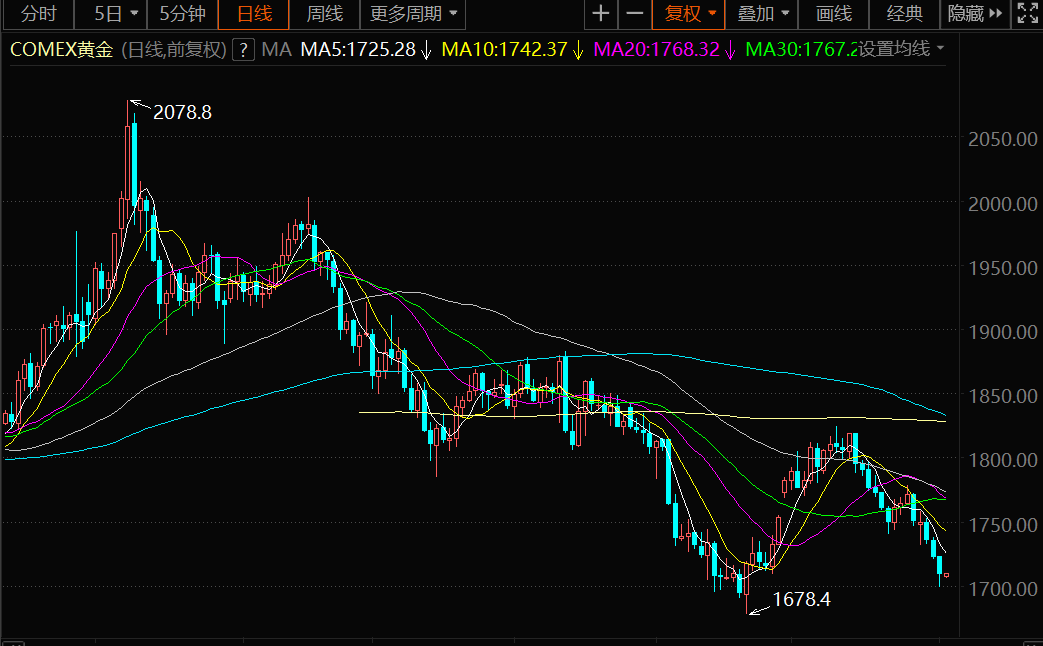1043x646 pixels.
Task: Click the arrow beside the 1678.4 low marker
Action: click(x=760, y=606)
